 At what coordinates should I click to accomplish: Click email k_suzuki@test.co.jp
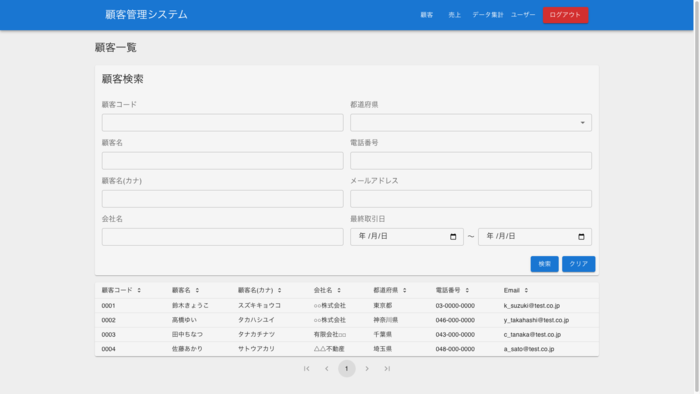tap(532, 306)
